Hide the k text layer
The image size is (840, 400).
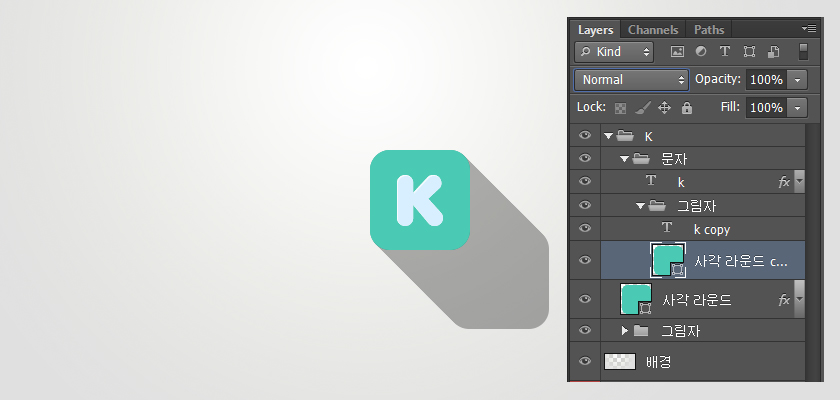click(584, 181)
